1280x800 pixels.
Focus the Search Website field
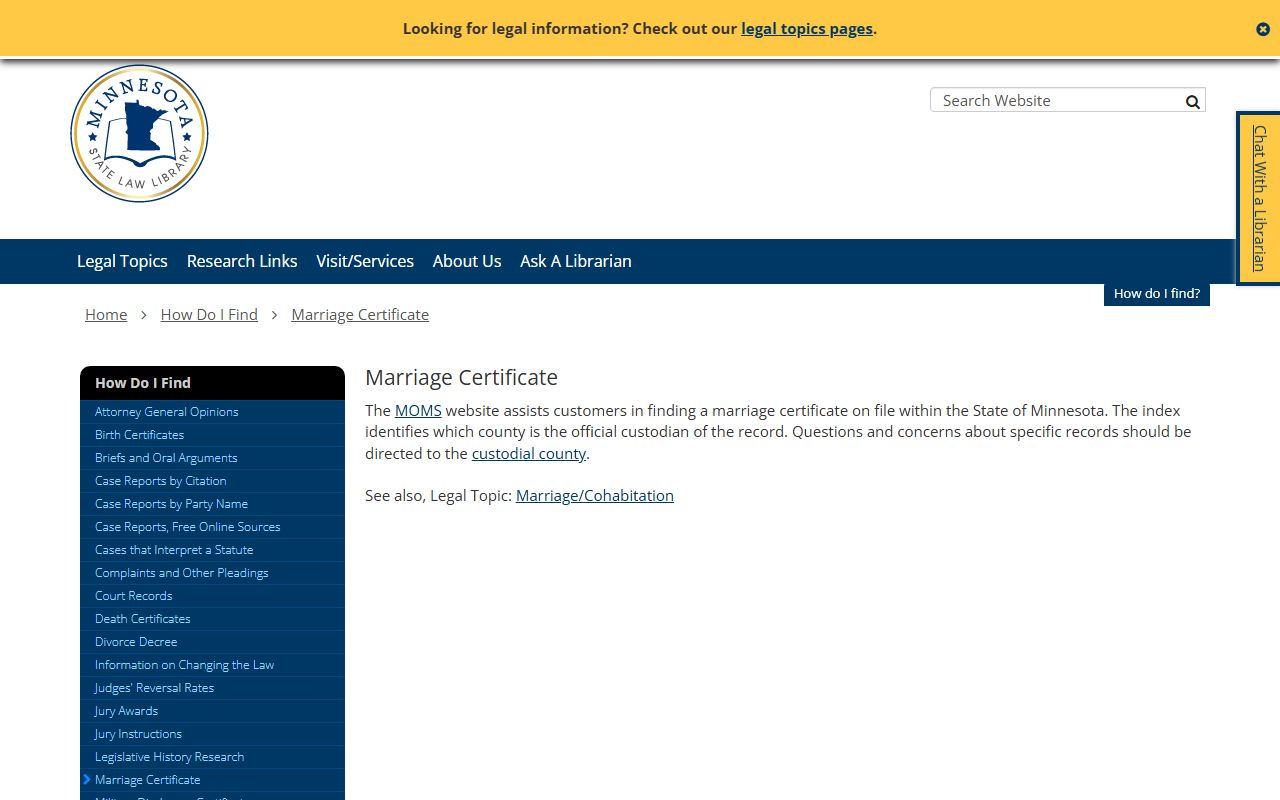pyautogui.click(x=1058, y=100)
